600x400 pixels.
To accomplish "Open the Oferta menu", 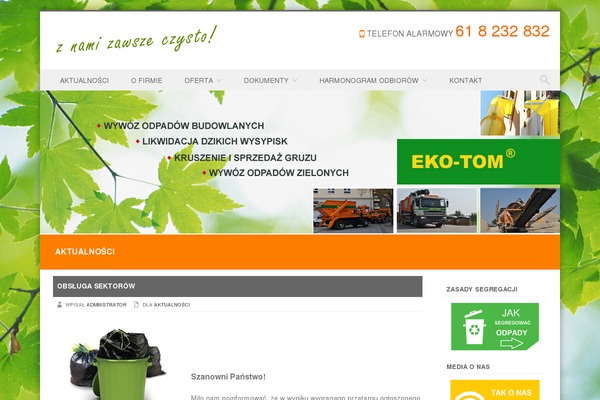I will coord(199,80).
